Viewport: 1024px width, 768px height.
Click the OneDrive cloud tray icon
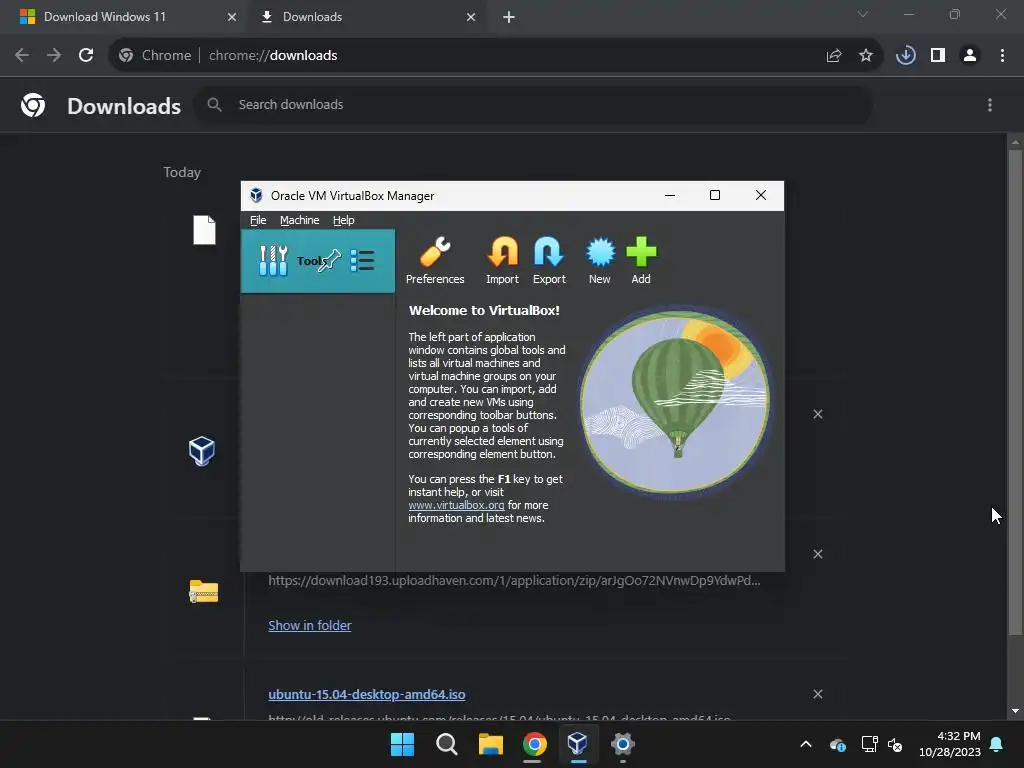[x=838, y=744]
